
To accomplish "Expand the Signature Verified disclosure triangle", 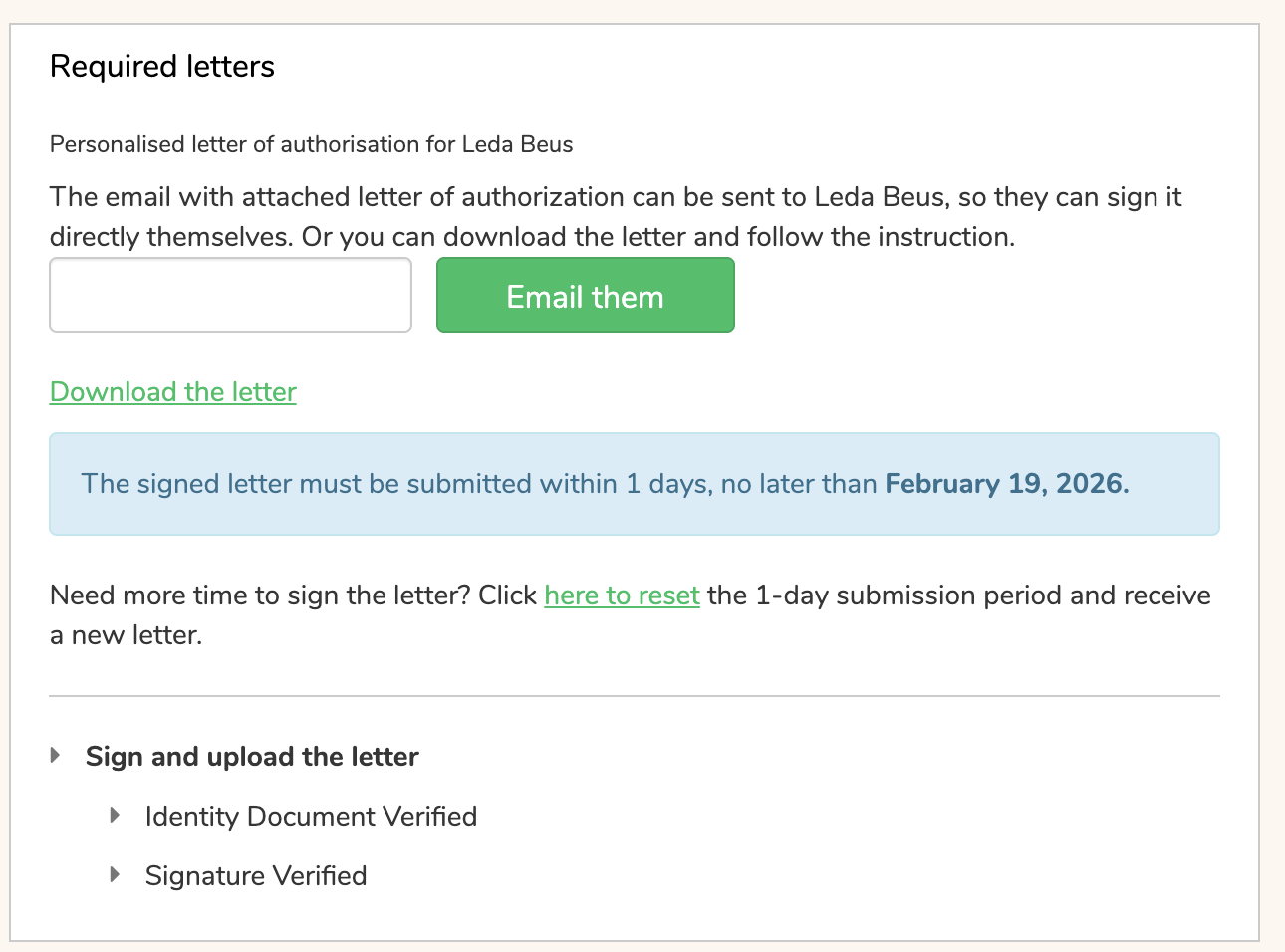I will pos(116,875).
